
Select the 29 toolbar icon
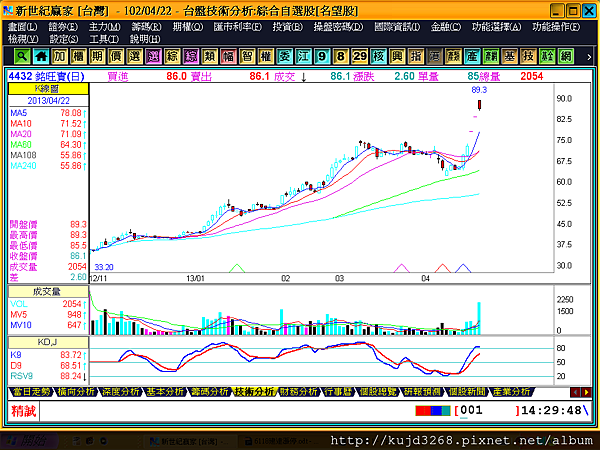[359, 57]
